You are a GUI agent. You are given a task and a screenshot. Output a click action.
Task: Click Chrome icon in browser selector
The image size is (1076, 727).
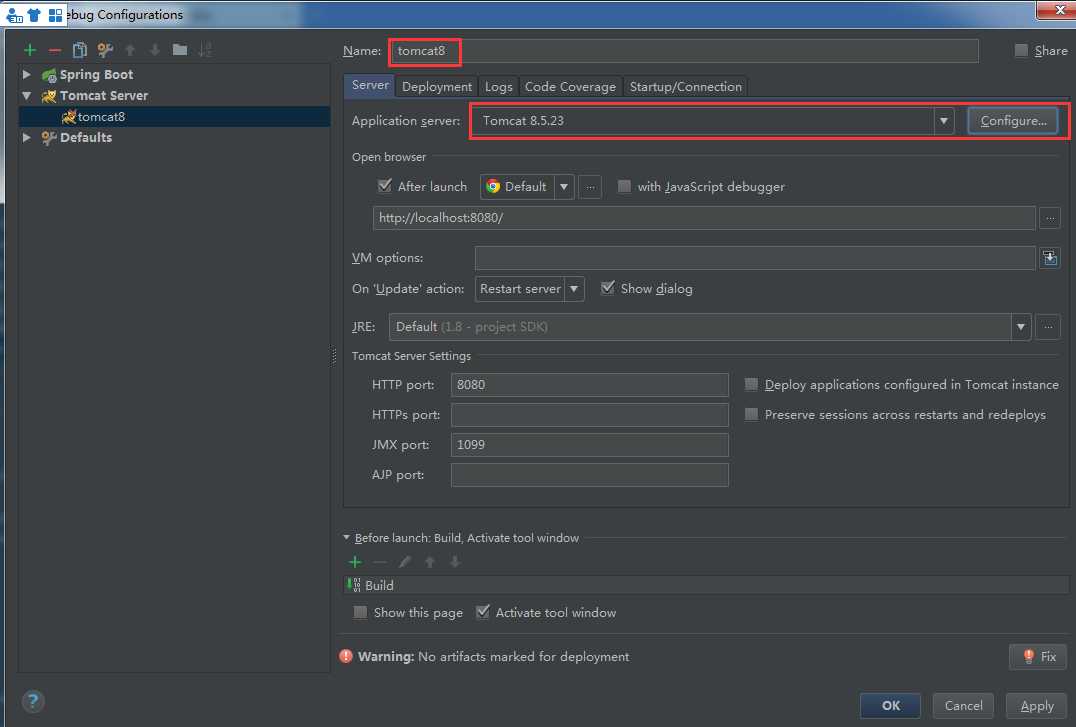pos(493,187)
